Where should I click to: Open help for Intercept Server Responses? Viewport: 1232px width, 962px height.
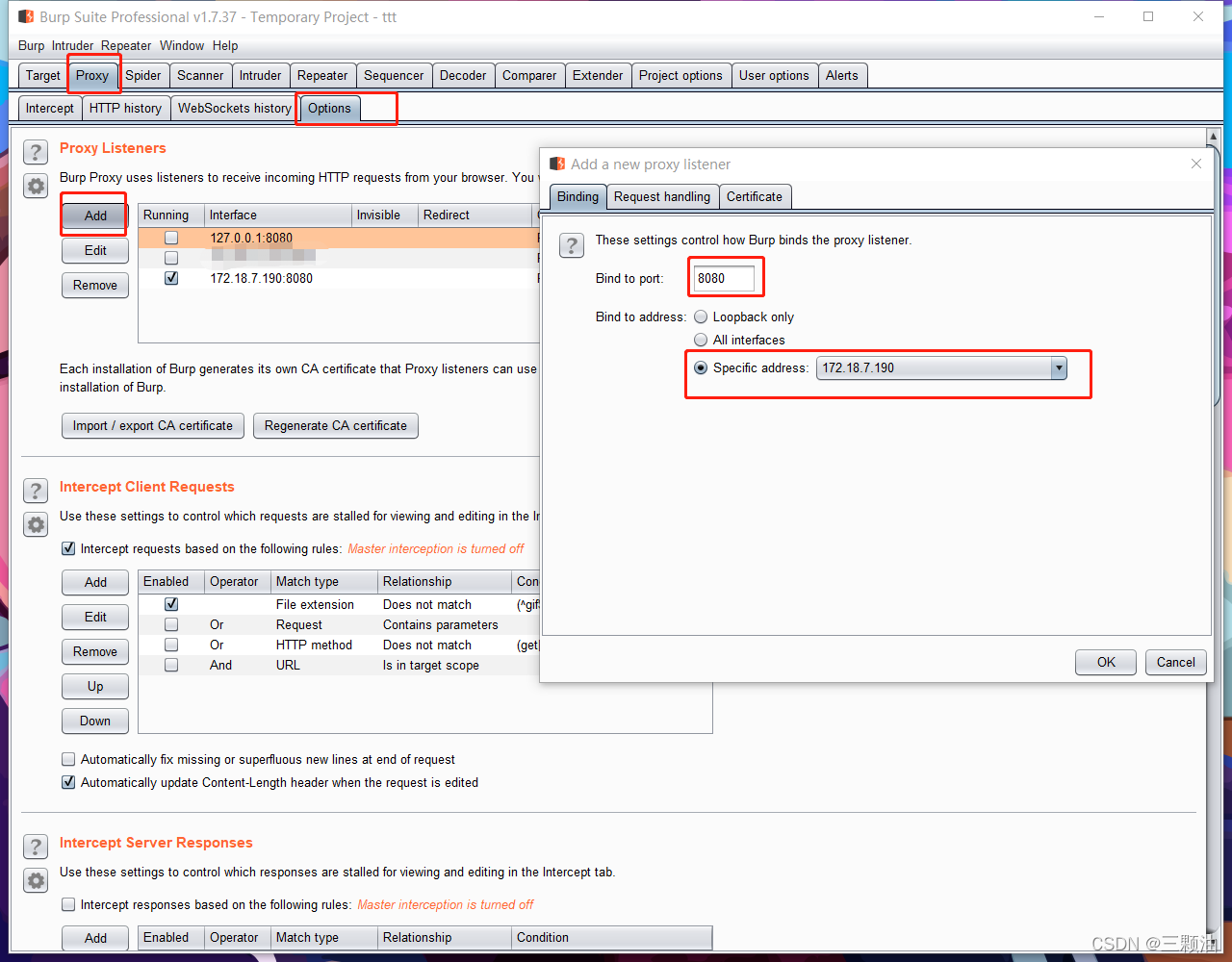coord(36,847)
